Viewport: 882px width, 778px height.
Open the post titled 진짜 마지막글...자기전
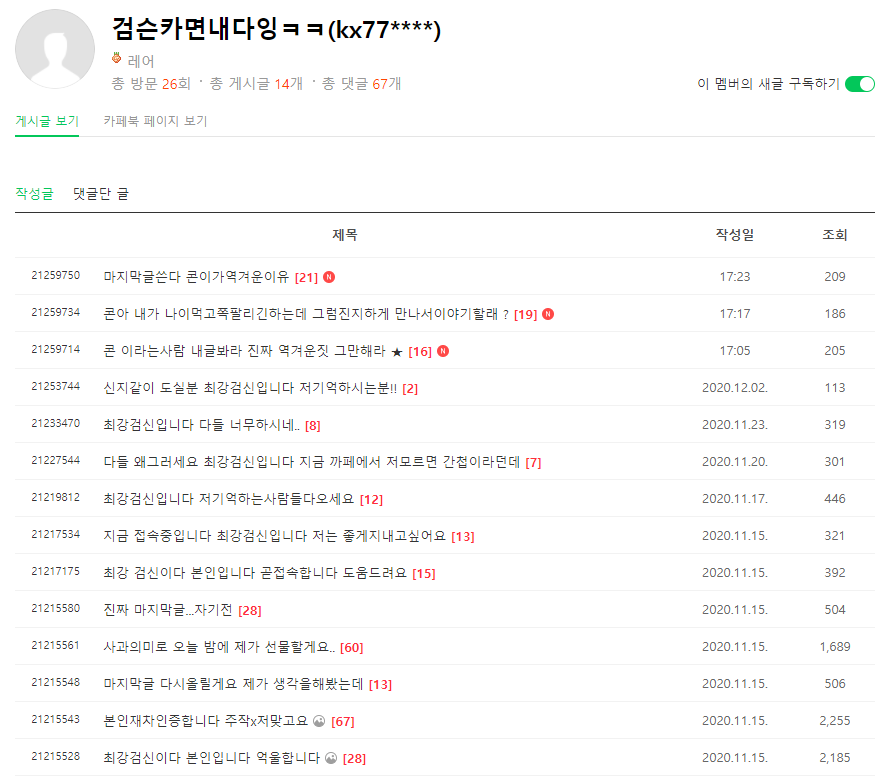(168, 610)
